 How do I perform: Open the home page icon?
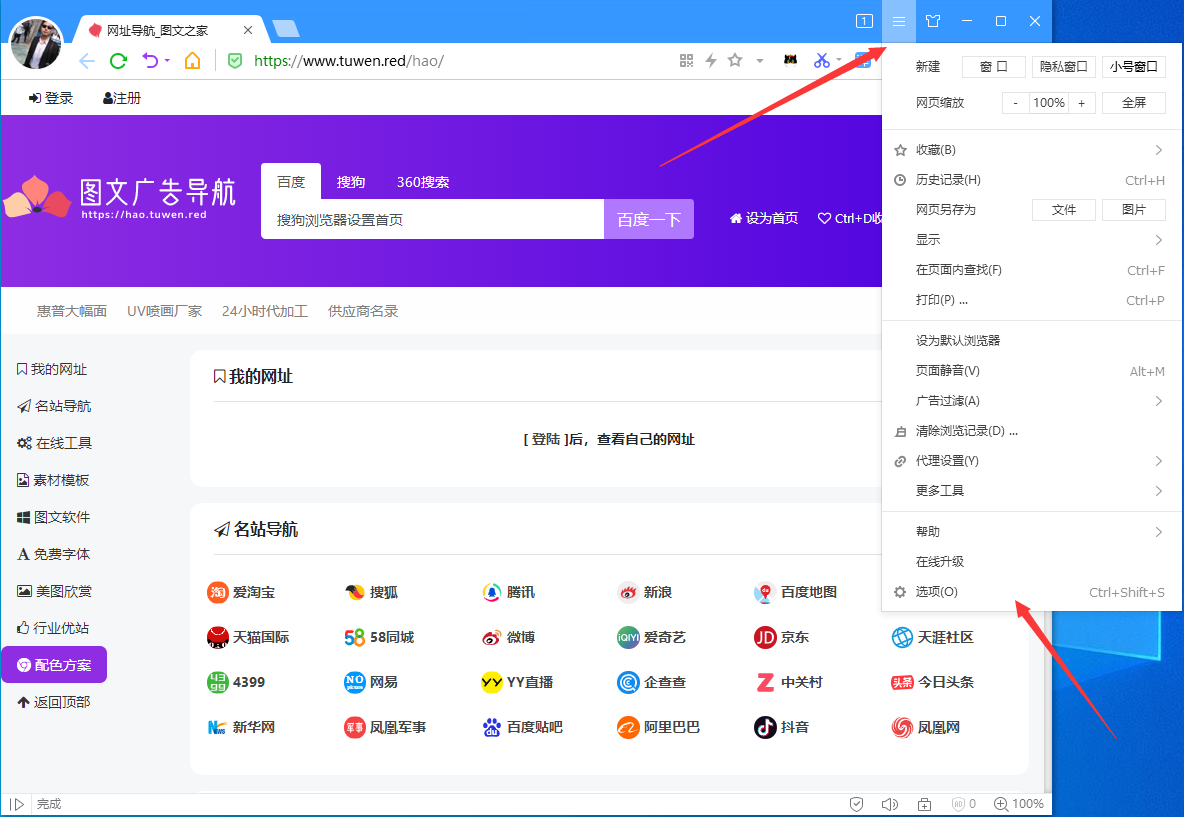click(193, 60)
